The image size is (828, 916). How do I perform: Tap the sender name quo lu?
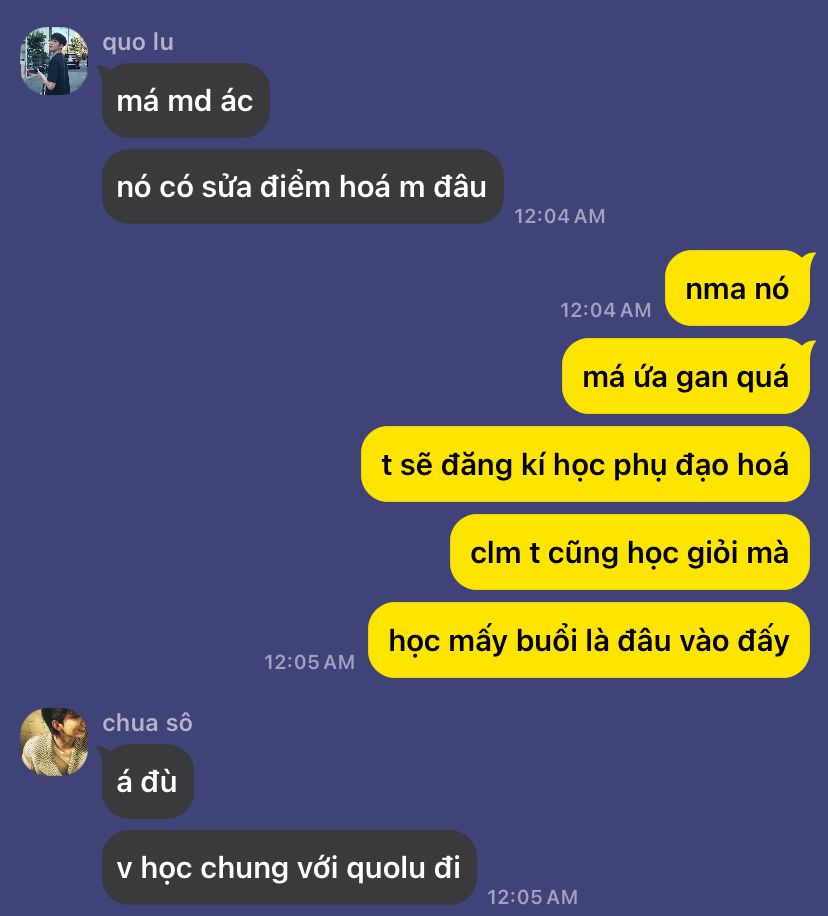click(138, 42)
